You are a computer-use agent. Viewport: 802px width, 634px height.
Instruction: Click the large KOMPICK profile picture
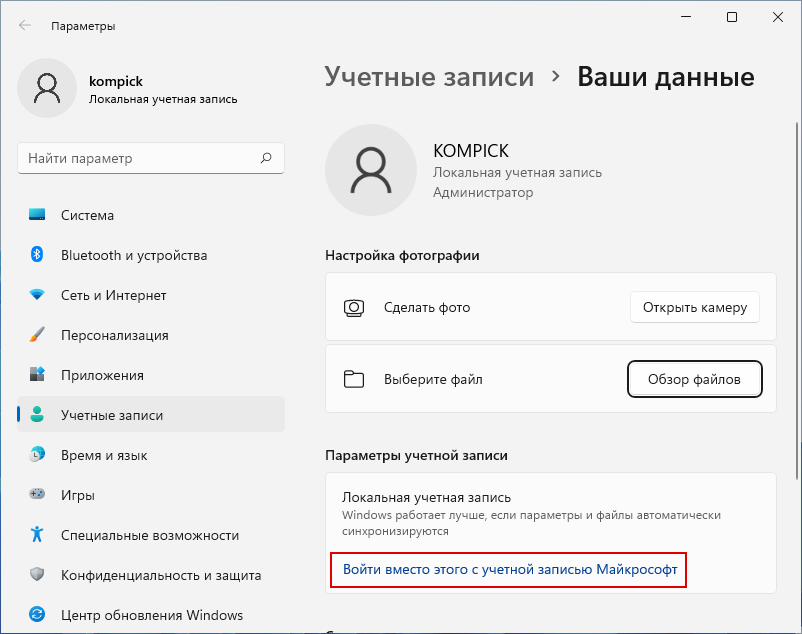[x=371, y=170]
